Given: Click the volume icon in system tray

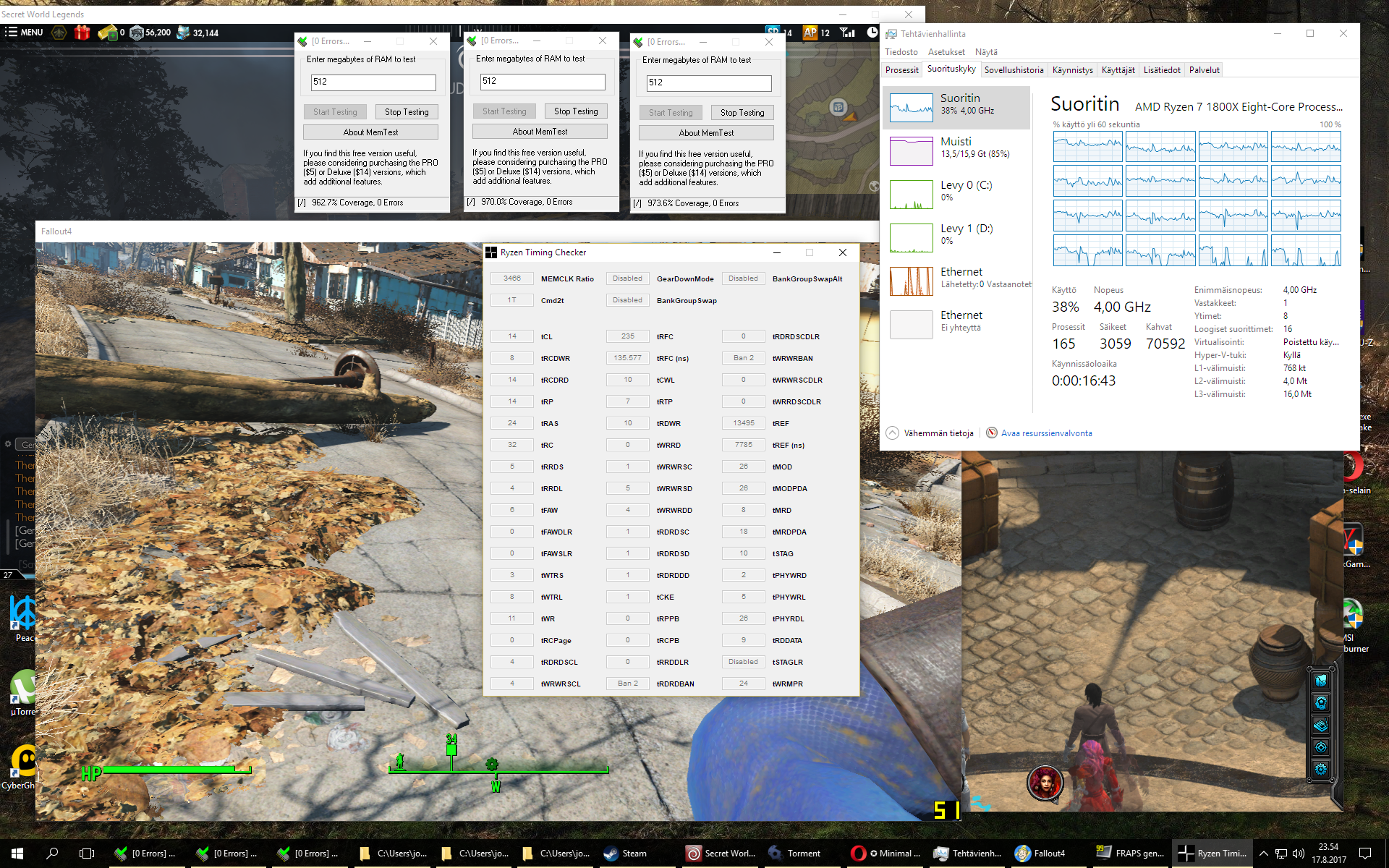Looking at the screenshot, I should tap(1299, 854).
